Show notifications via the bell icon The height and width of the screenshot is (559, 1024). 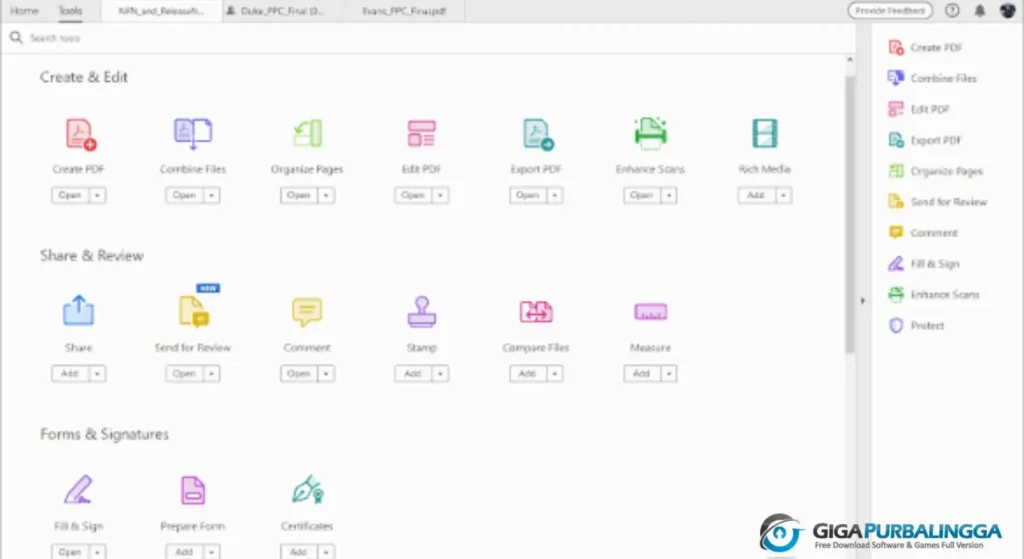coord(980,10)
